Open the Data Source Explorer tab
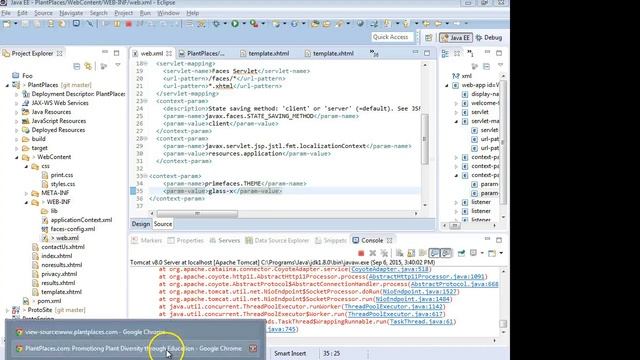Viewport: 640px width, 360px height. pyautogui.click(x=277, y=240)
